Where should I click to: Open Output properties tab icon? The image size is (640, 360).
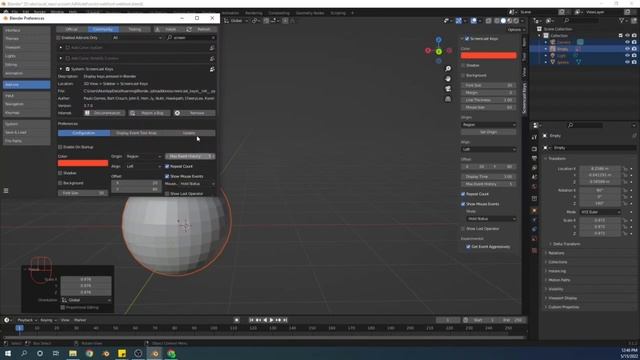[x=534, y=158]
